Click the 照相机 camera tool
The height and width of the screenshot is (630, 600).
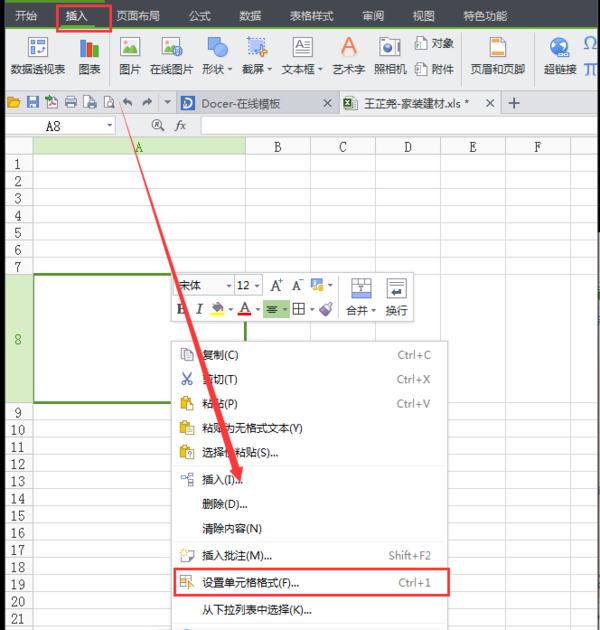click(390, 49)
